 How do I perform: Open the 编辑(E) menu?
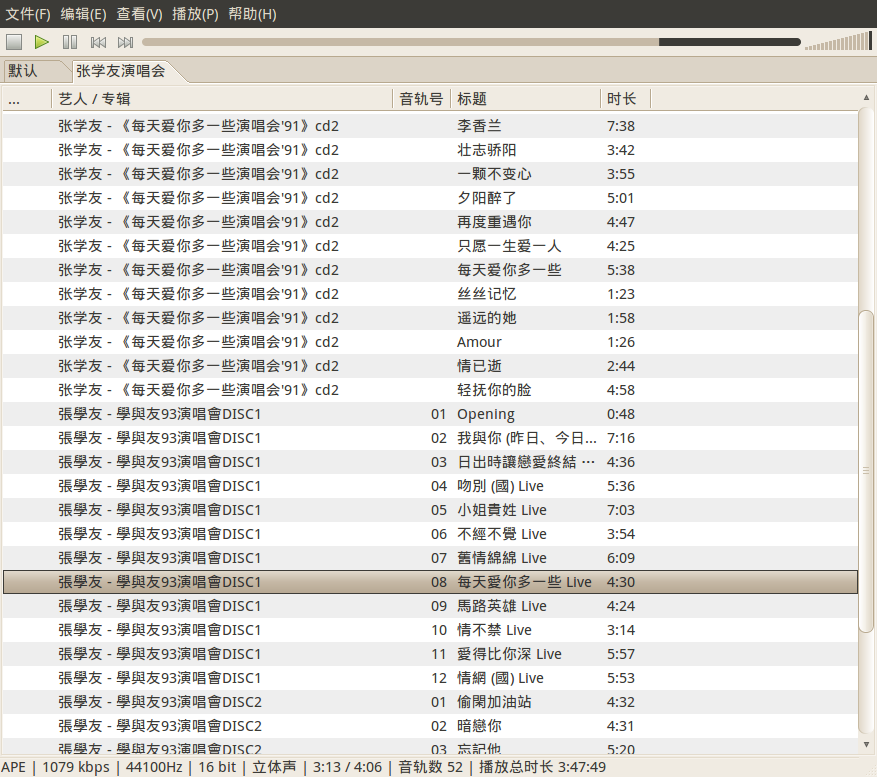click(x=83, y=13)
